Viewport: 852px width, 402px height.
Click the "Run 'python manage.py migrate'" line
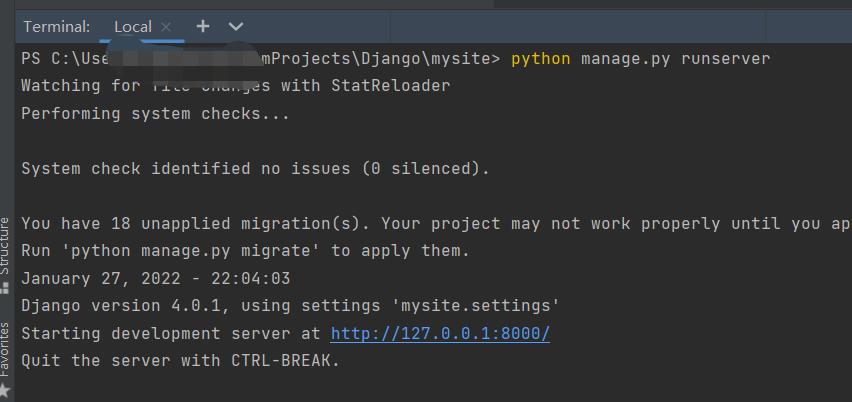pyautogui.click(x=245, y=250)
